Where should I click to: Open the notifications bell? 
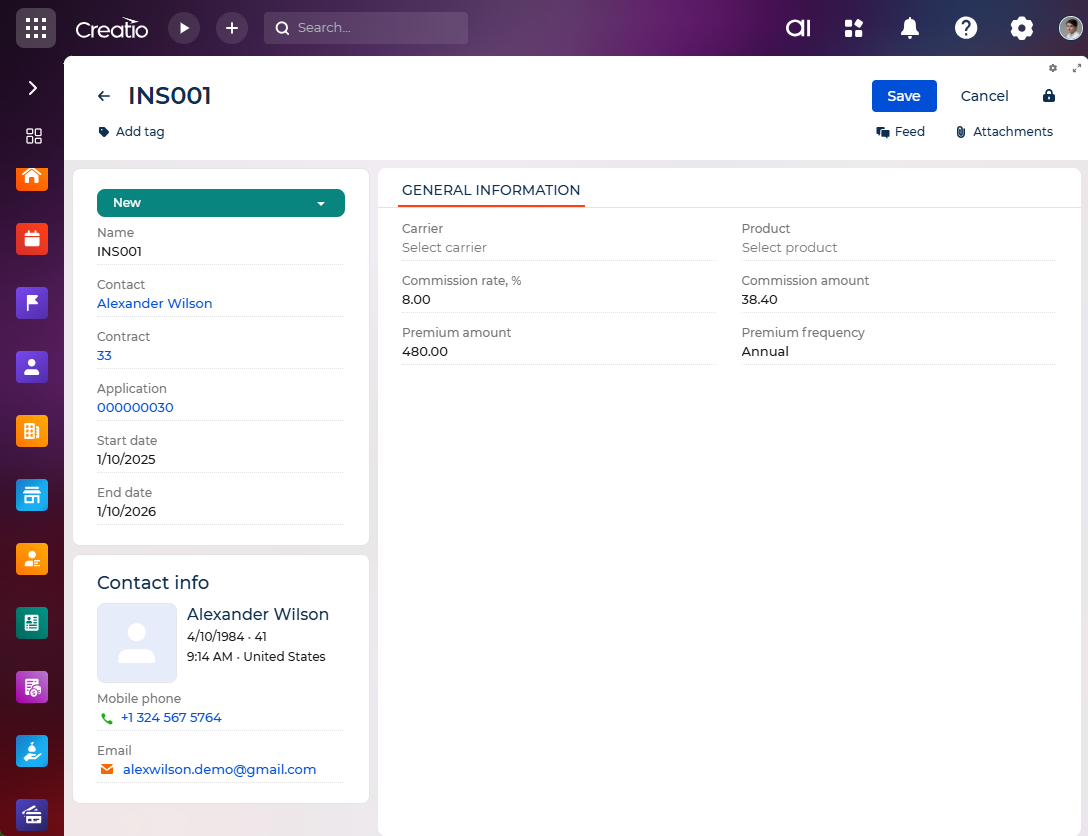tap(910, 28)
